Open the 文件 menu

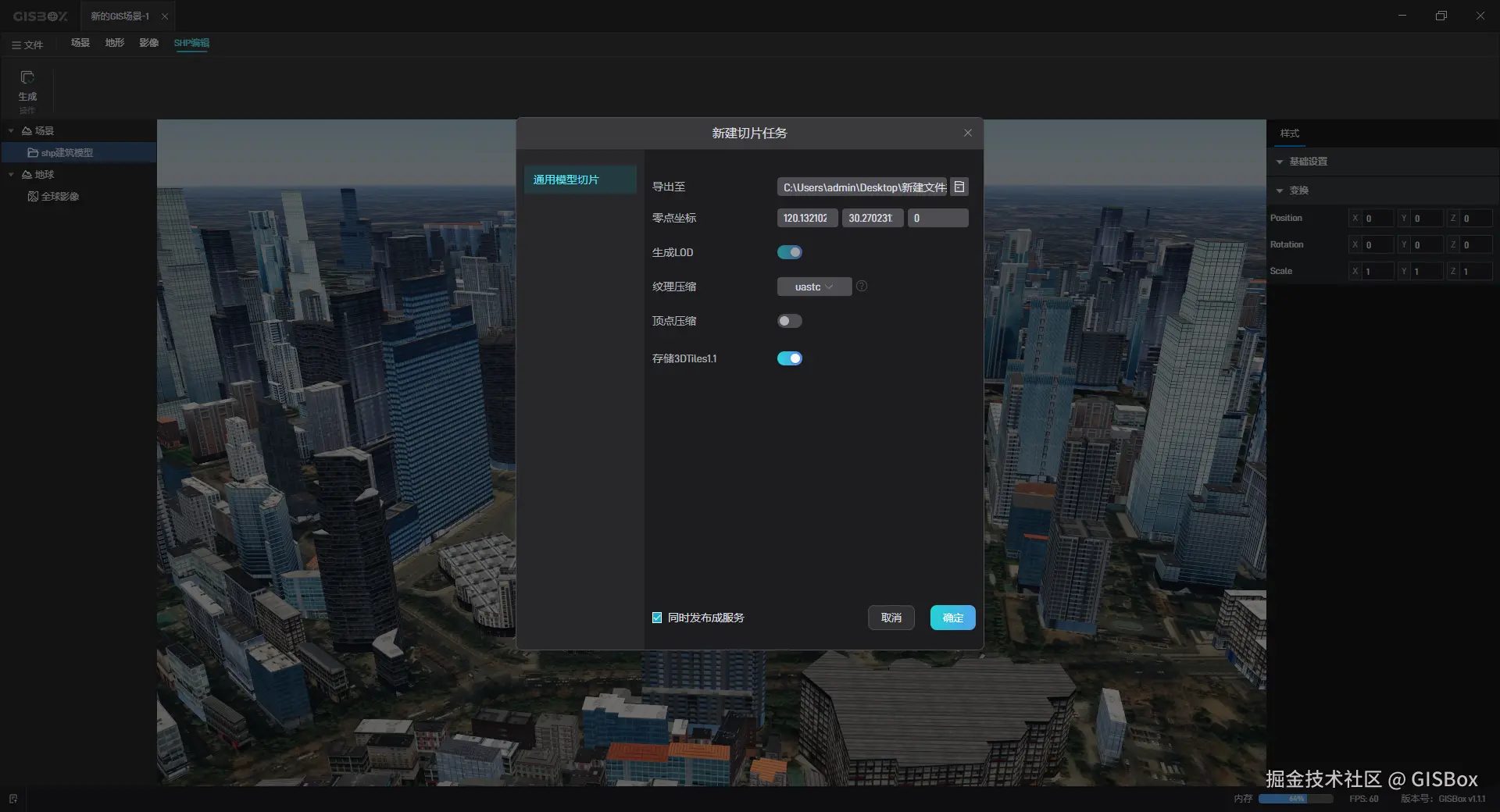(x=27, y=45)
